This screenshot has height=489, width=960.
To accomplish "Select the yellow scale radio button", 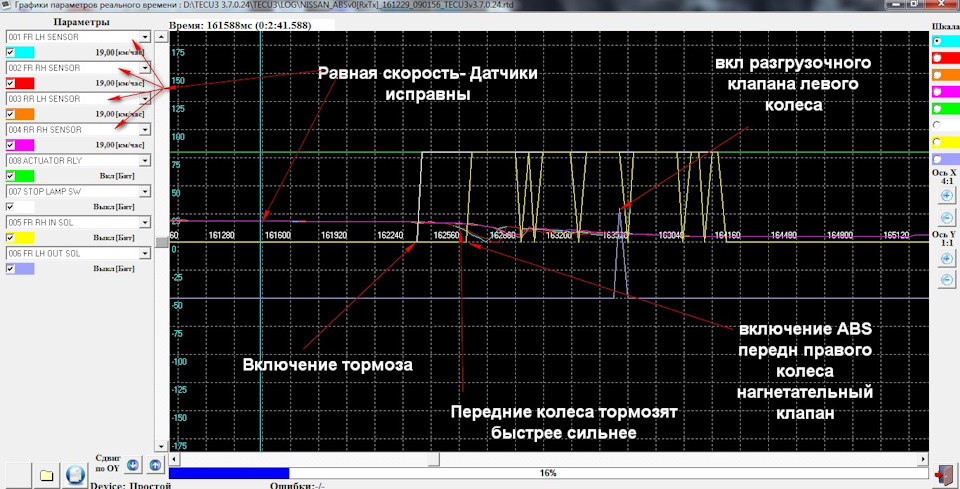I will click(x=937, y=142).
